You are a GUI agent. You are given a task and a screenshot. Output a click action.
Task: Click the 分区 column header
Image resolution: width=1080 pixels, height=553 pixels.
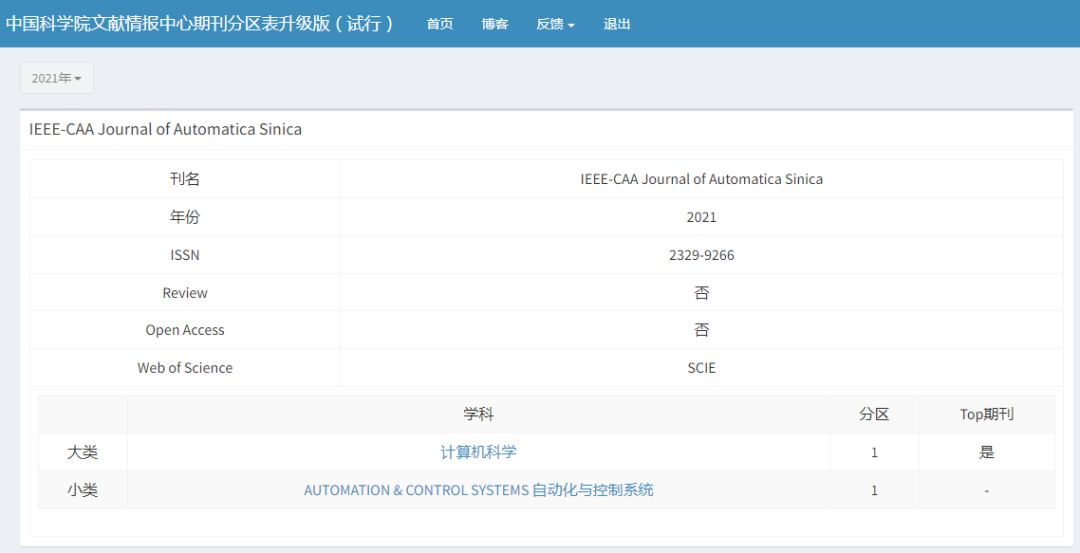[874, 414]
